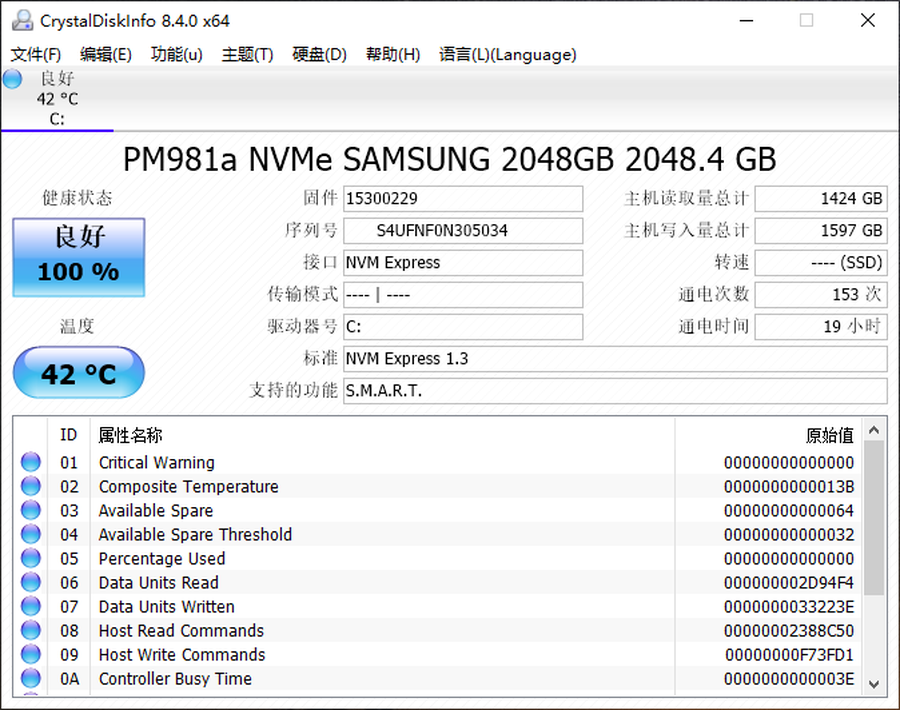
Task: Click the status orb beside Data Units Written
Action: [x=31, y=606]
